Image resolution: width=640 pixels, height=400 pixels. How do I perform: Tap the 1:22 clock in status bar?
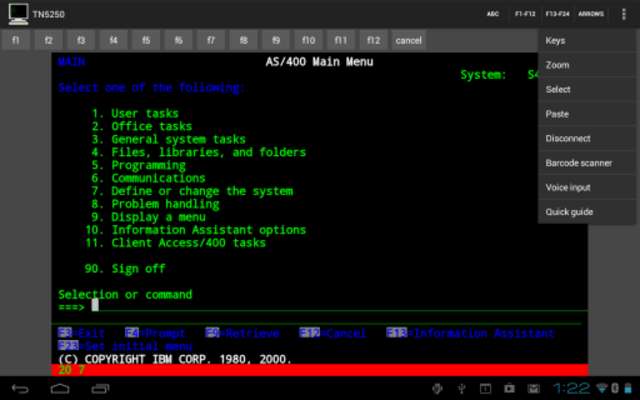pos(571,388)
